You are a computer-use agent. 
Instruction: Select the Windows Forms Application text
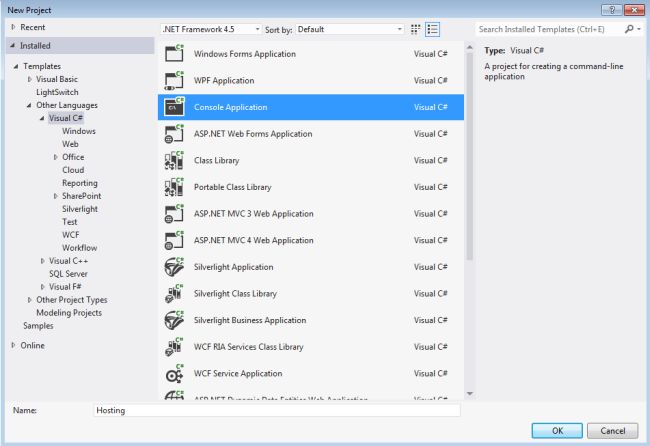point(245,54)
